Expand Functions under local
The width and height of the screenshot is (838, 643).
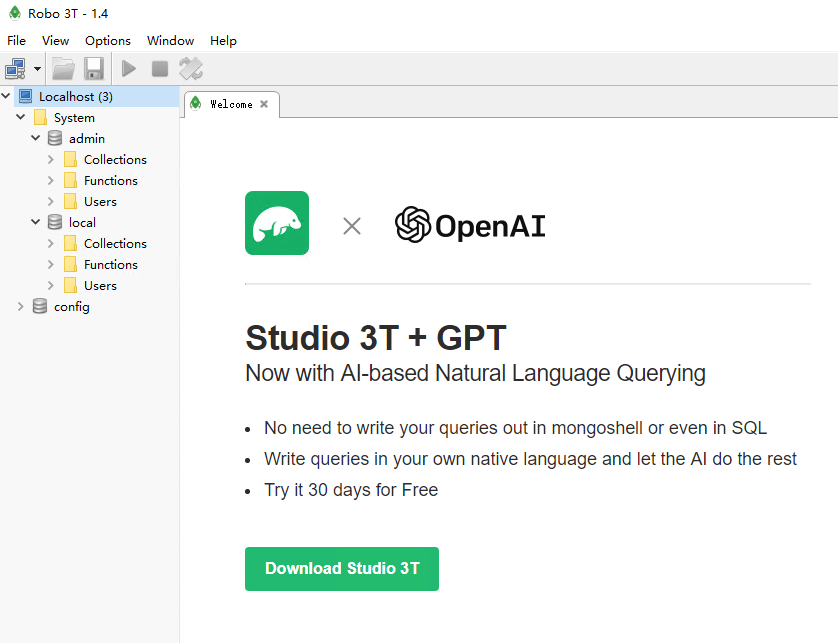pyautogui.click(x=51, y=264)
